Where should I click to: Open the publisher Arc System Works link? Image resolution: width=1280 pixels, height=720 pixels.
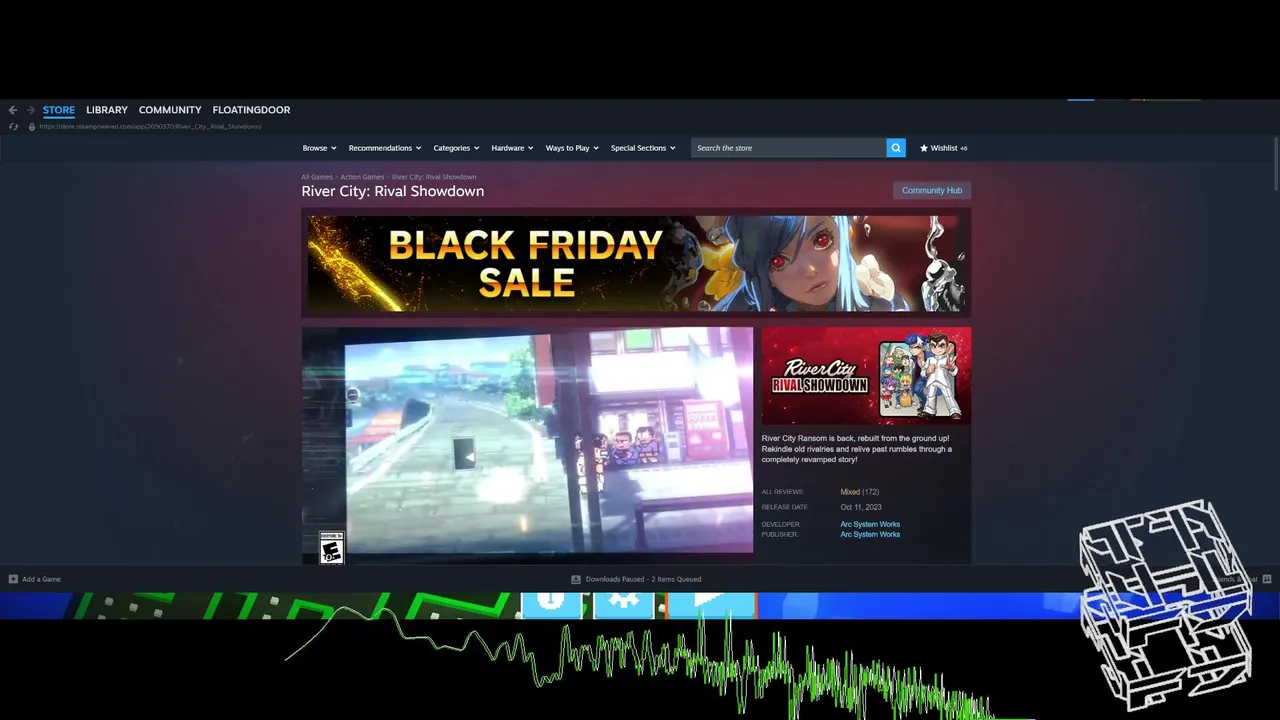pyautogui.click(x=870, y=534)
